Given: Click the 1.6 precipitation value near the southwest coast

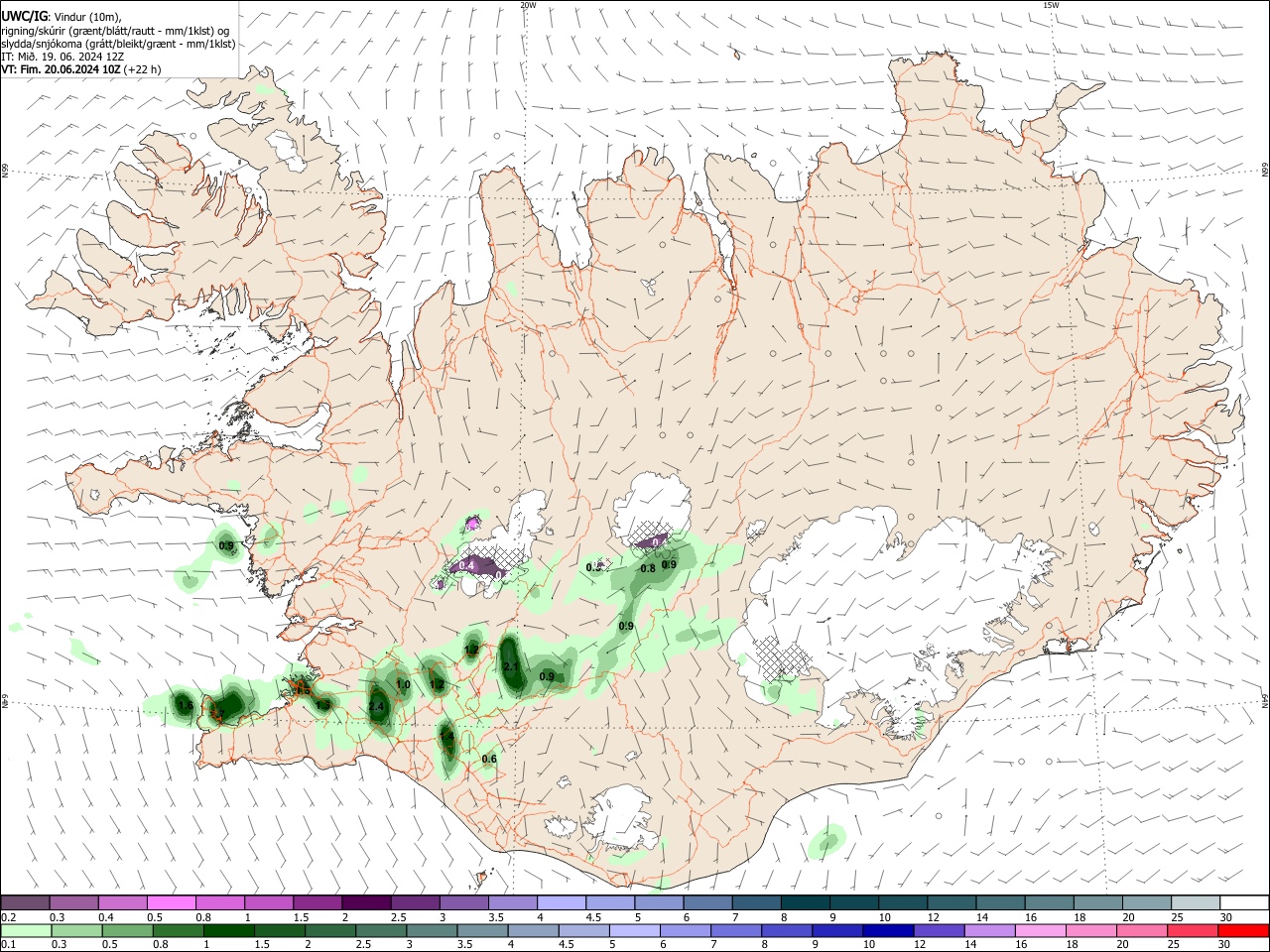Looking at the screenshot, I should click(x=186, y=705).
